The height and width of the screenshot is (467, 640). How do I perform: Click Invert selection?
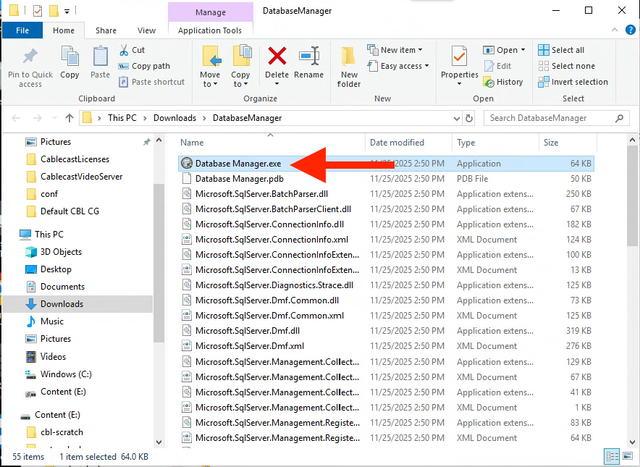[573, 82]
